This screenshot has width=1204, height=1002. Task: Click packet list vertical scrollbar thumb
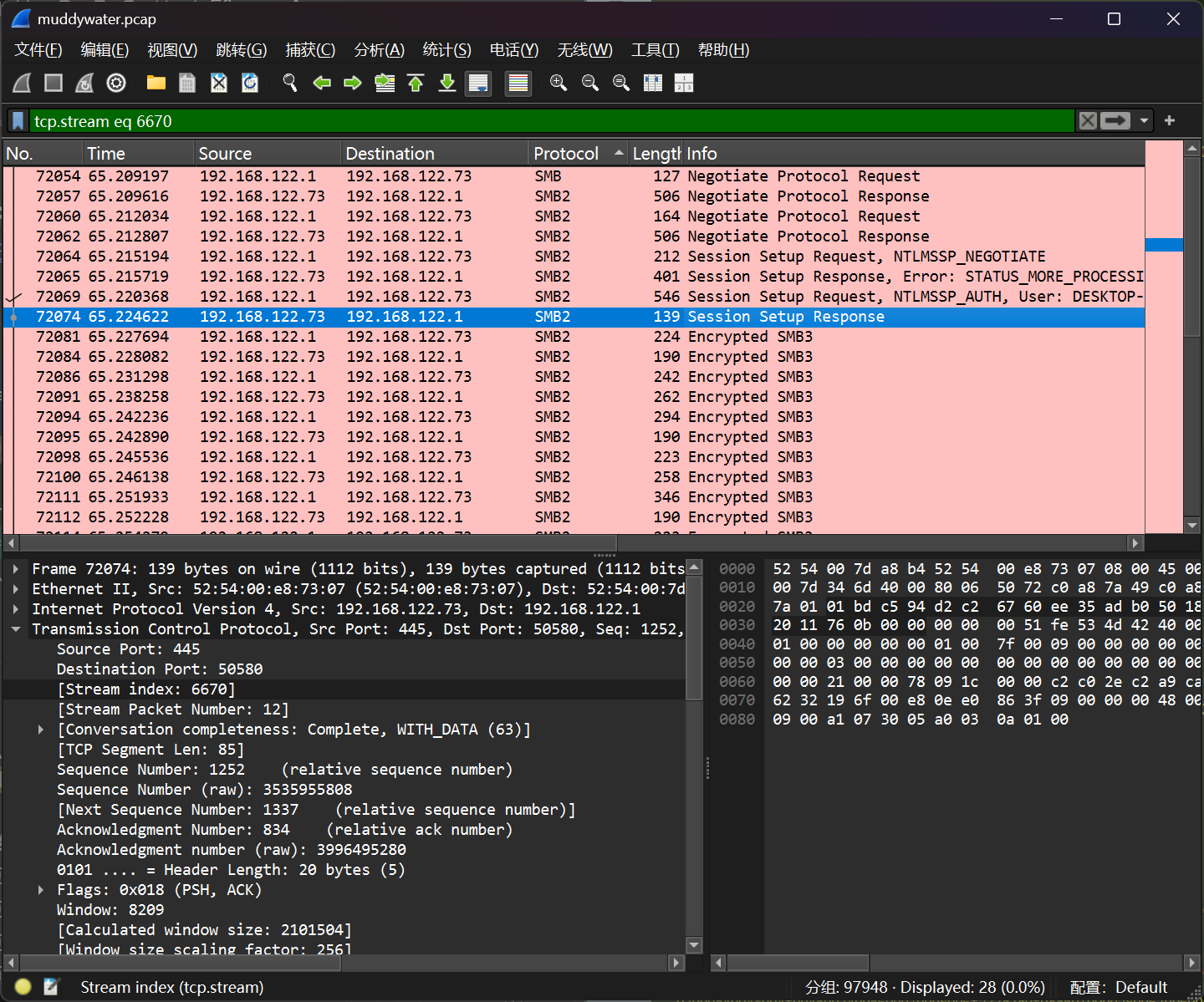[x=1193, y=246]
